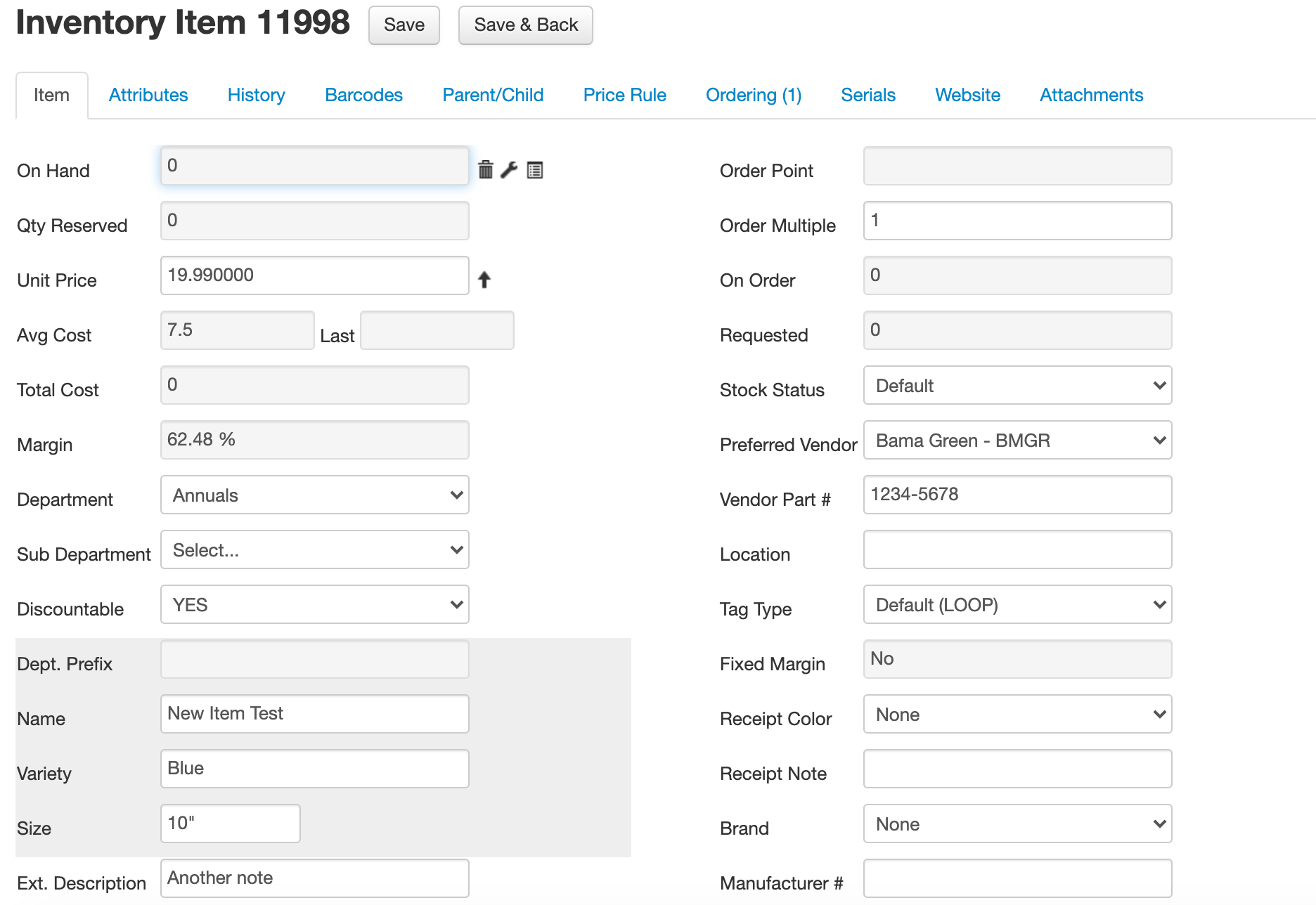Select the Preferred Vendor dropdown
1316x905 pixels.
[x=1017, y=441]
